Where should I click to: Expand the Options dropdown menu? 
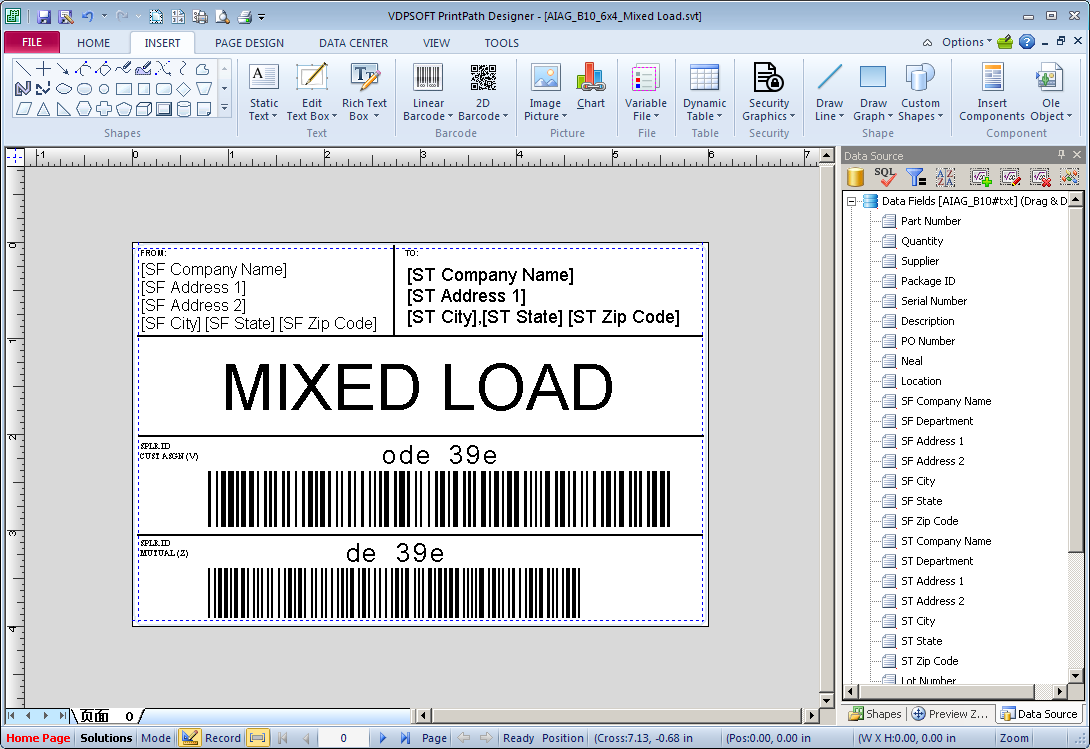click(967, 42)
